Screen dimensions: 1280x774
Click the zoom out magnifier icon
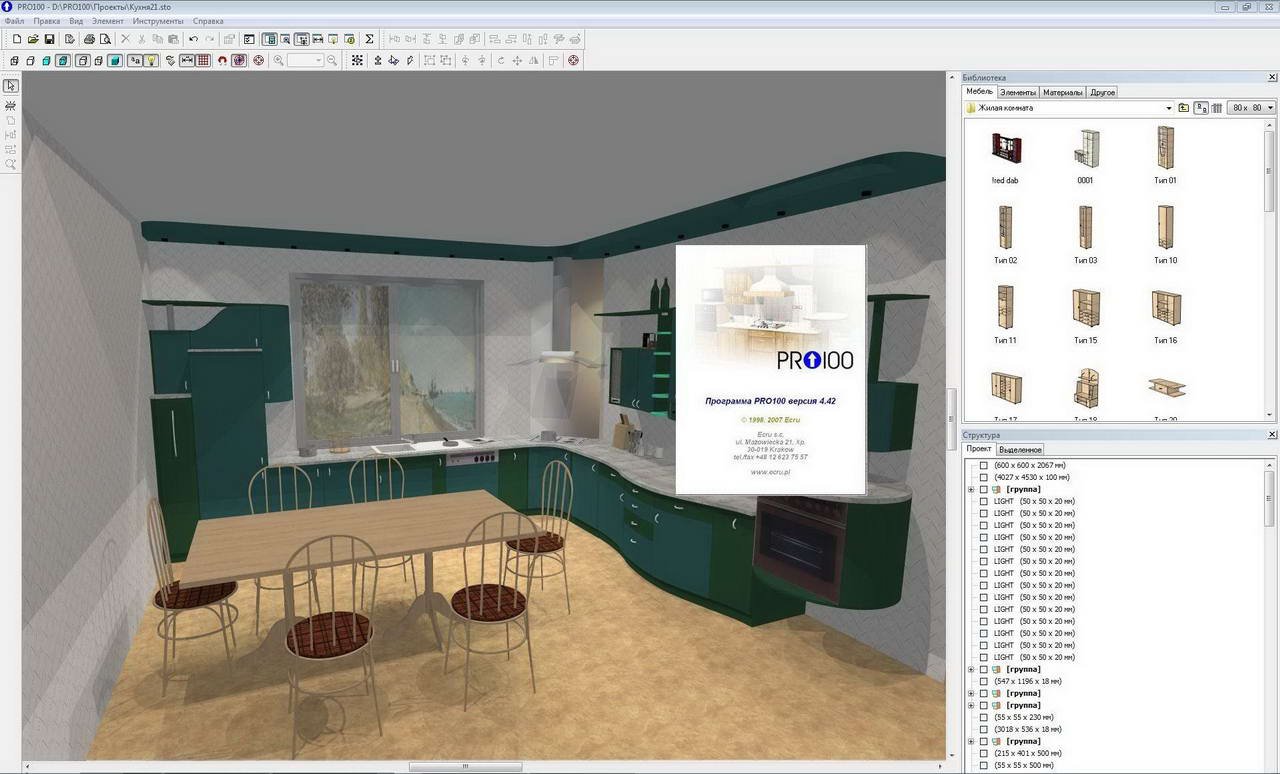click(x=332, y=60)
